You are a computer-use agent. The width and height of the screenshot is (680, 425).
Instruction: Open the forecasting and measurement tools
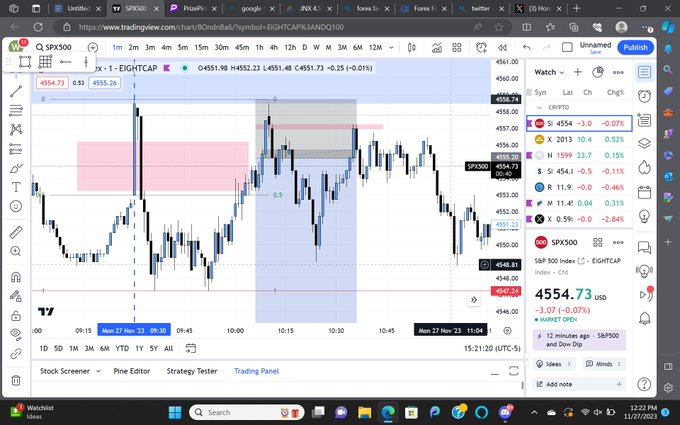coord(16,149)
